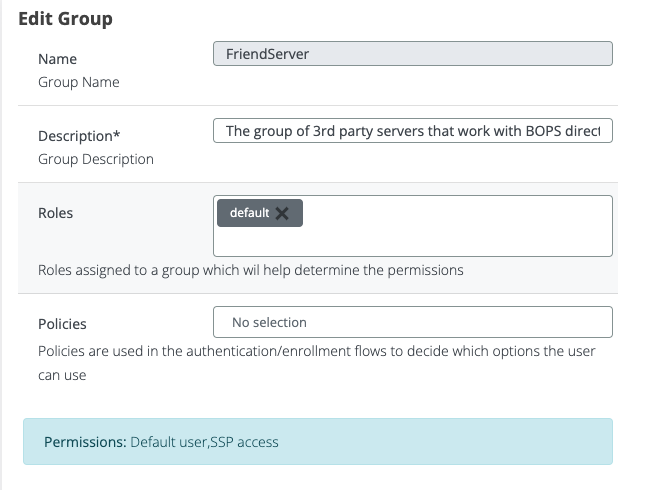Viewport: 657px width, 490px height.
Task: Focus the Description text input field
Action: click(x=412, y=131)
